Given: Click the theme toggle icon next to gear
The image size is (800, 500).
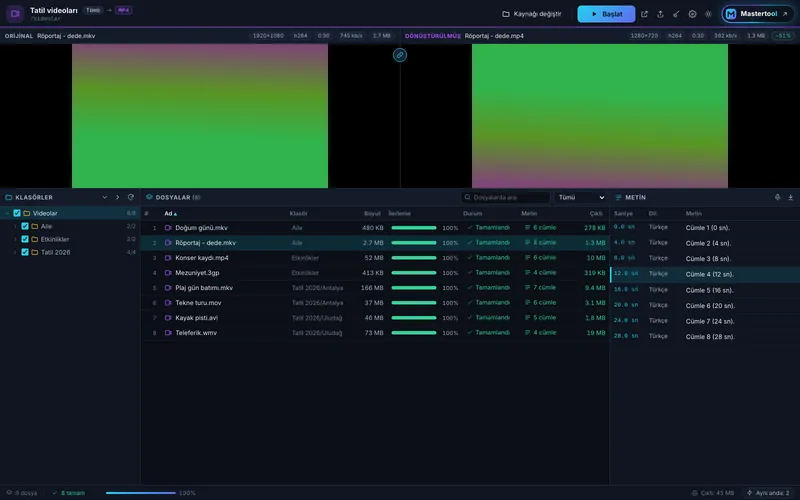Looking at the screenshot, I should click(x=708, y=14).
